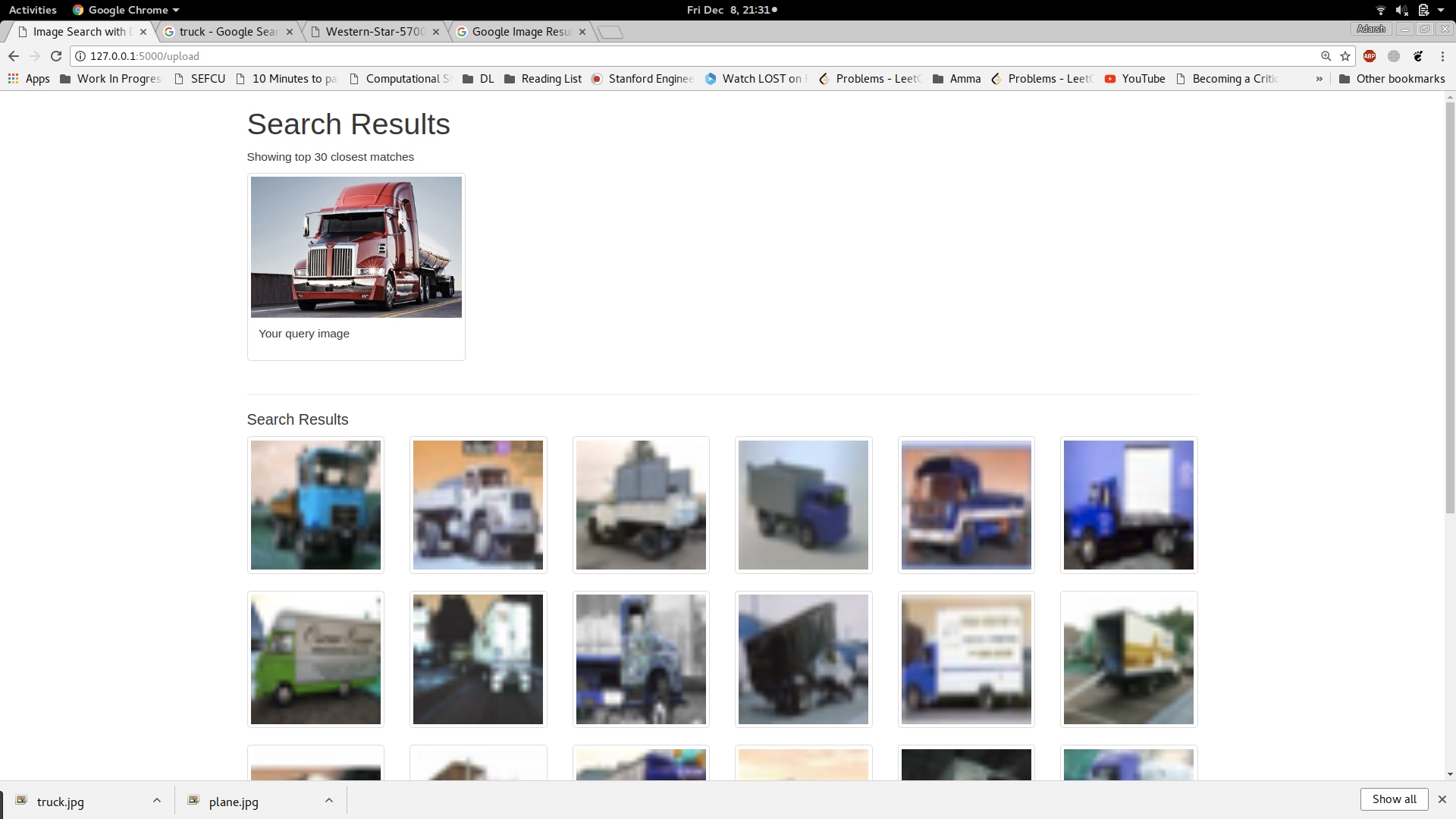Click the address bar URL field
This screenshot has width=1456, height=819.
682,56
